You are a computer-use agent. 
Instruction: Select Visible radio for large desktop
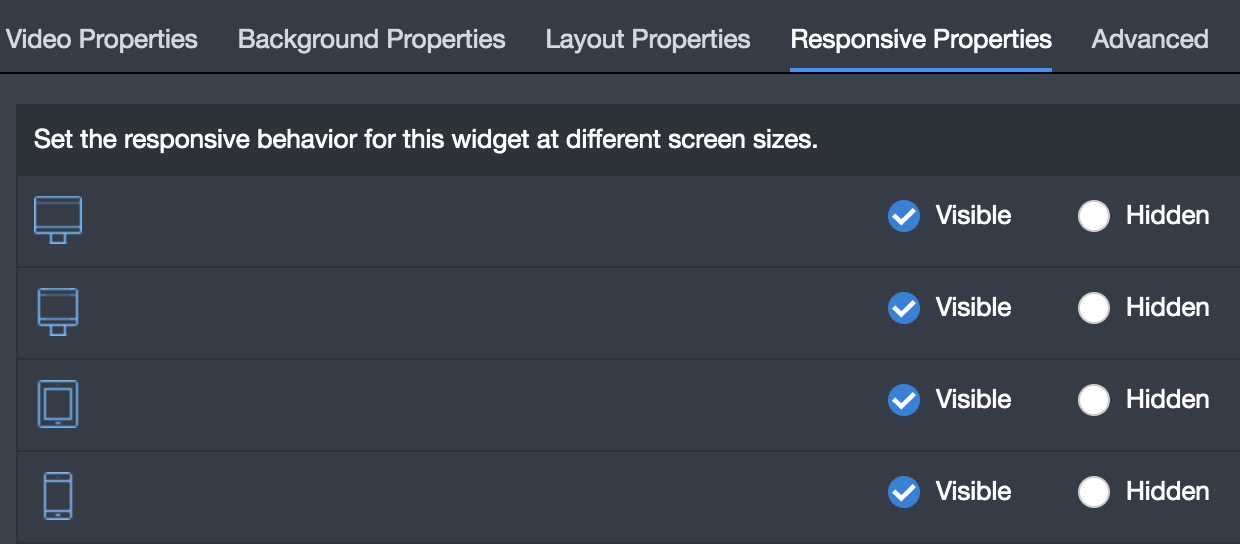click(x=904, y=216)
